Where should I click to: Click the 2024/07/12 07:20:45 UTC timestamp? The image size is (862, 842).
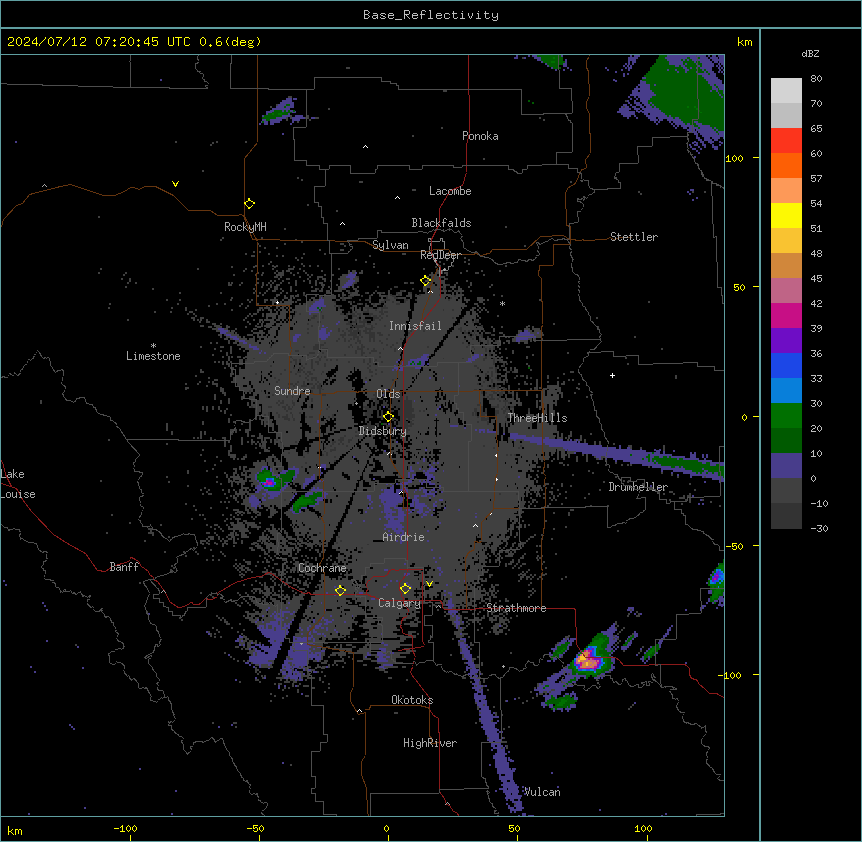tap(134, 42)
